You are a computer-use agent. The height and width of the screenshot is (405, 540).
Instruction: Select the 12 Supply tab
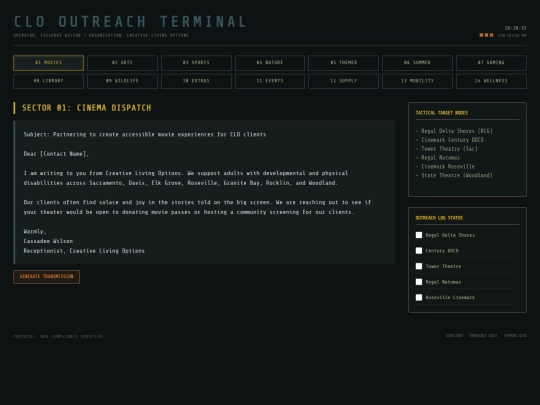343,81
